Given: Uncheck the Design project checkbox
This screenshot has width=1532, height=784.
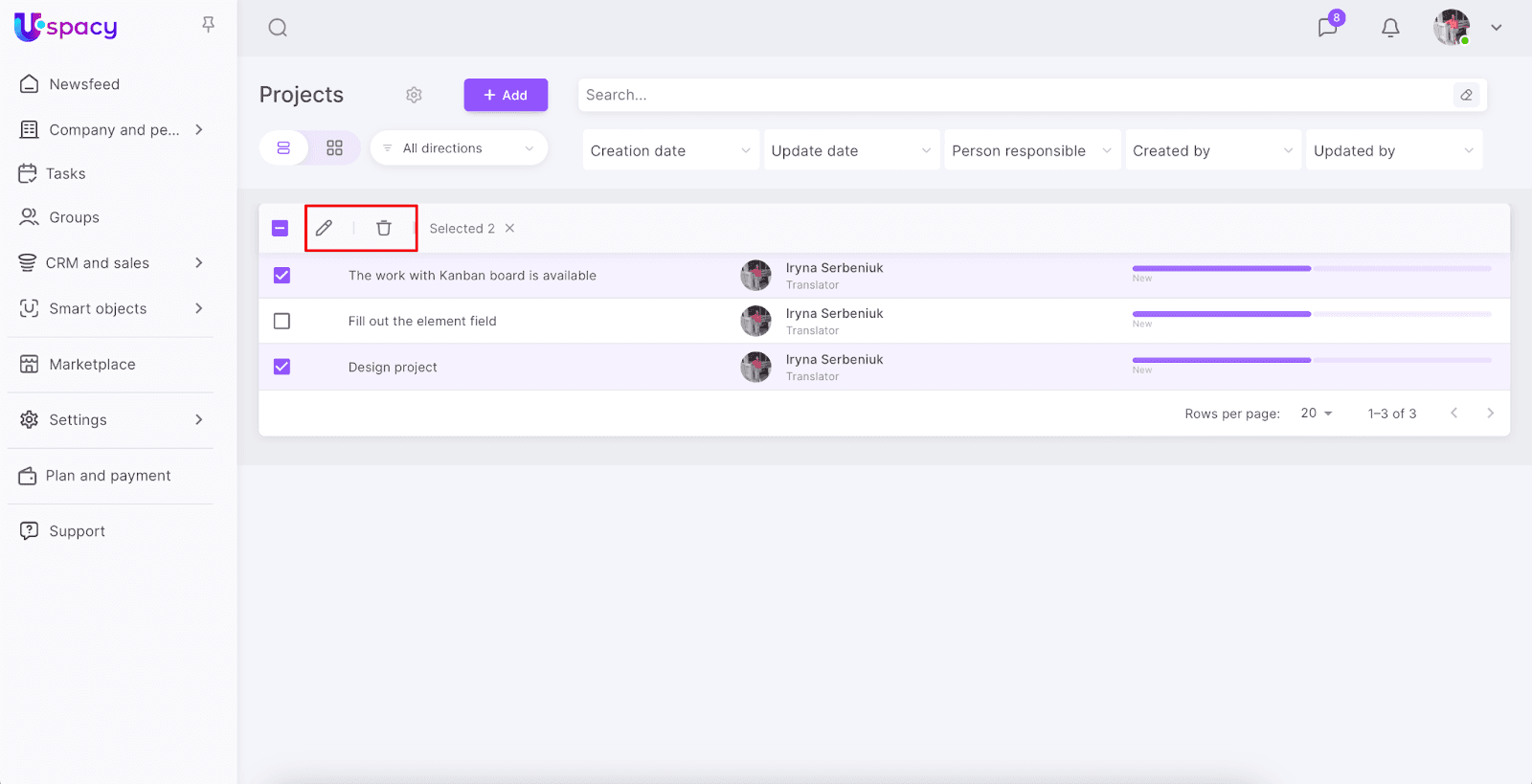Looking at the screenshot, I should (282, 367).
